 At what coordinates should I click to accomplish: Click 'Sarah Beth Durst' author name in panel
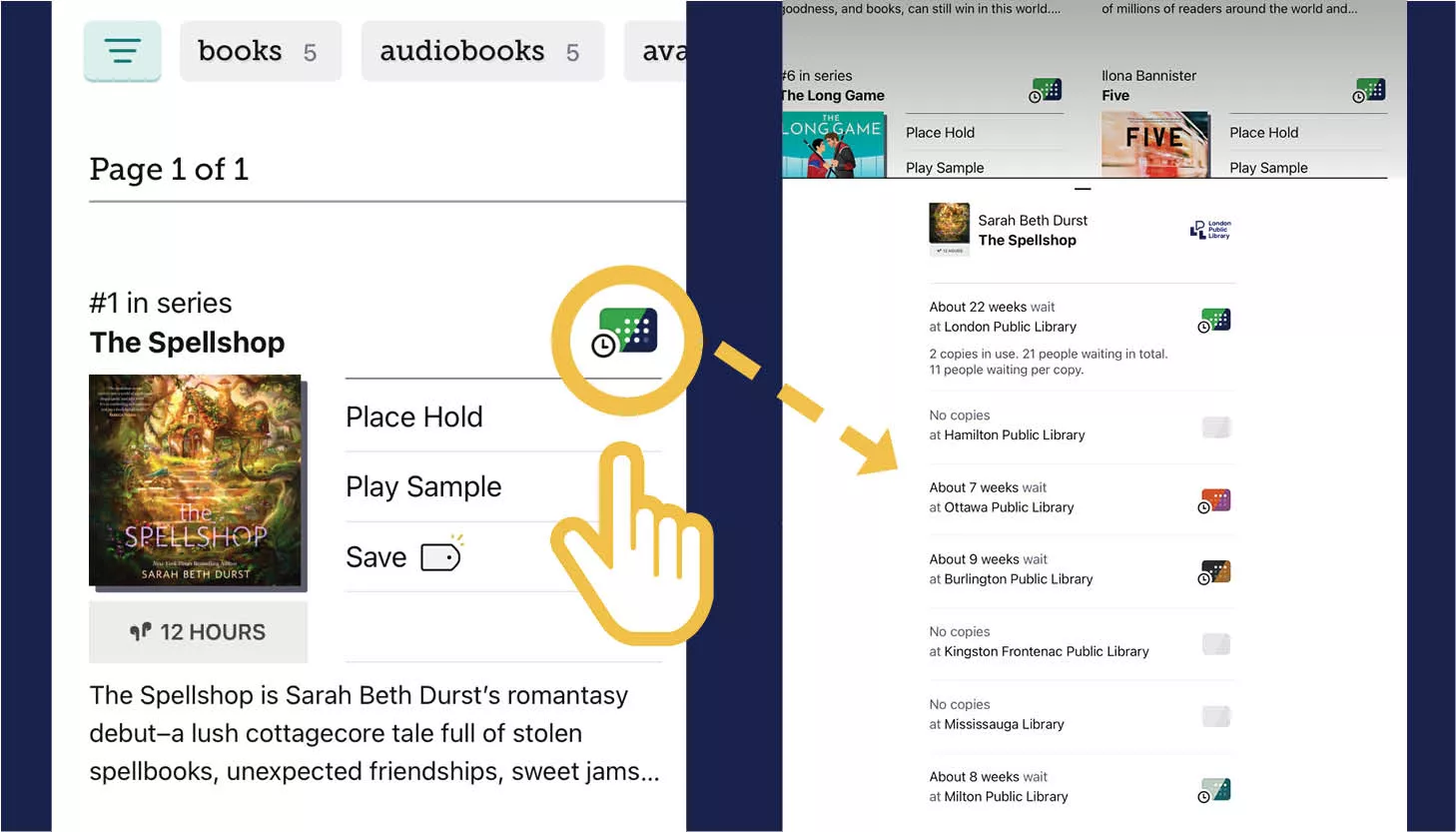pyautogui.click(x=1033, y=220)
